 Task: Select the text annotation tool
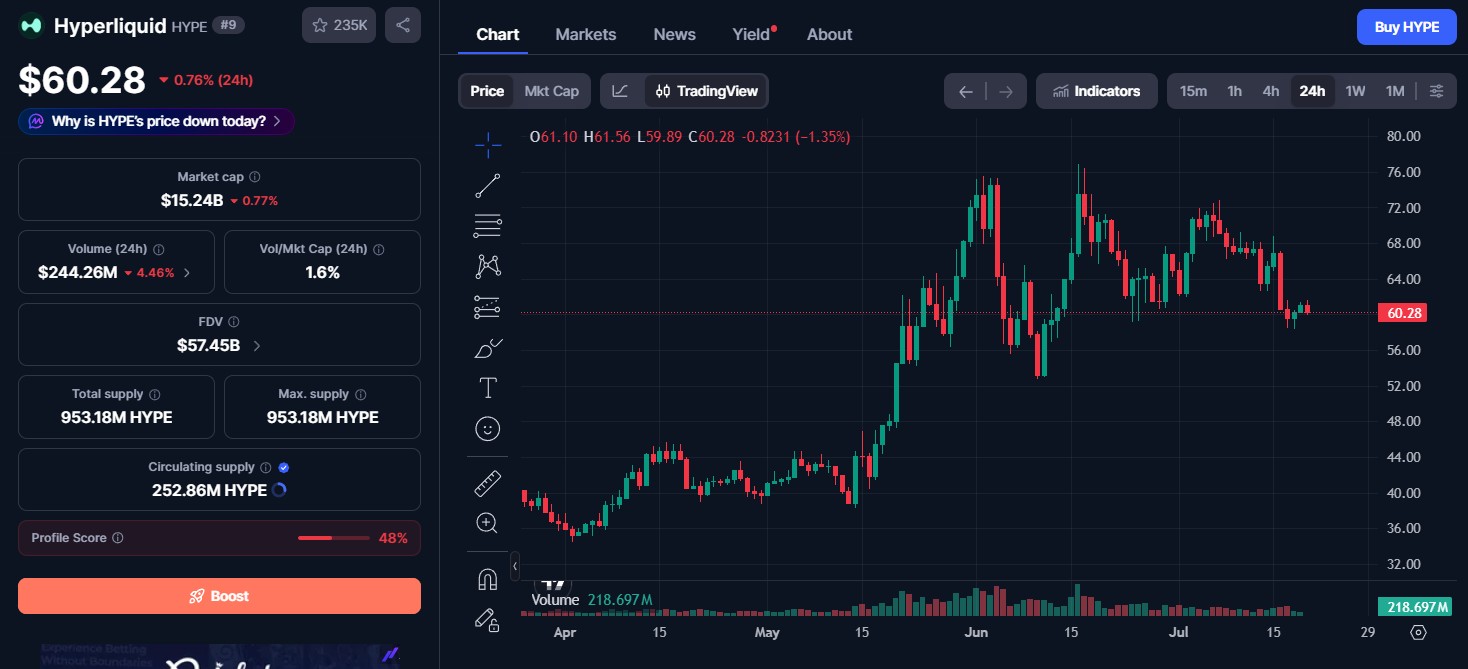(x=488, y=388)
